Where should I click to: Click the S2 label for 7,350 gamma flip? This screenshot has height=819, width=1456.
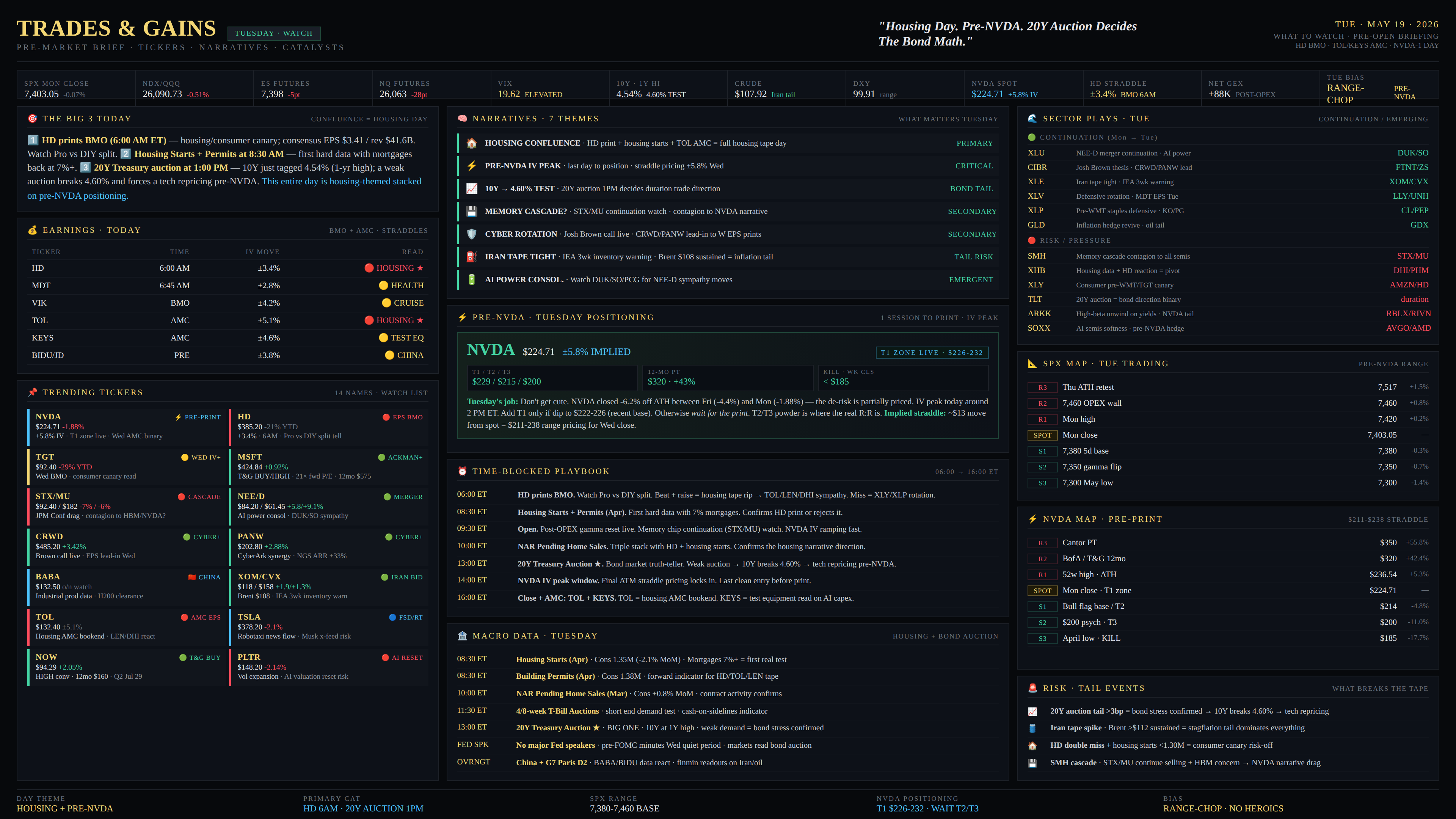coord(1042,467)
